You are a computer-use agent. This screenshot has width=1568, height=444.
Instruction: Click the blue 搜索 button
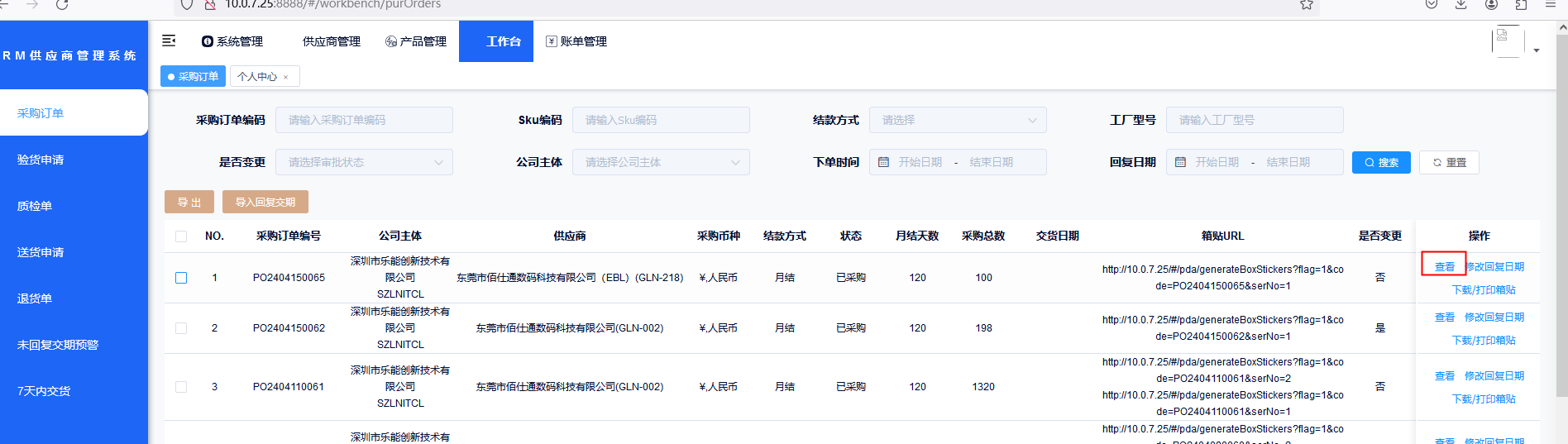(1381, 162)
